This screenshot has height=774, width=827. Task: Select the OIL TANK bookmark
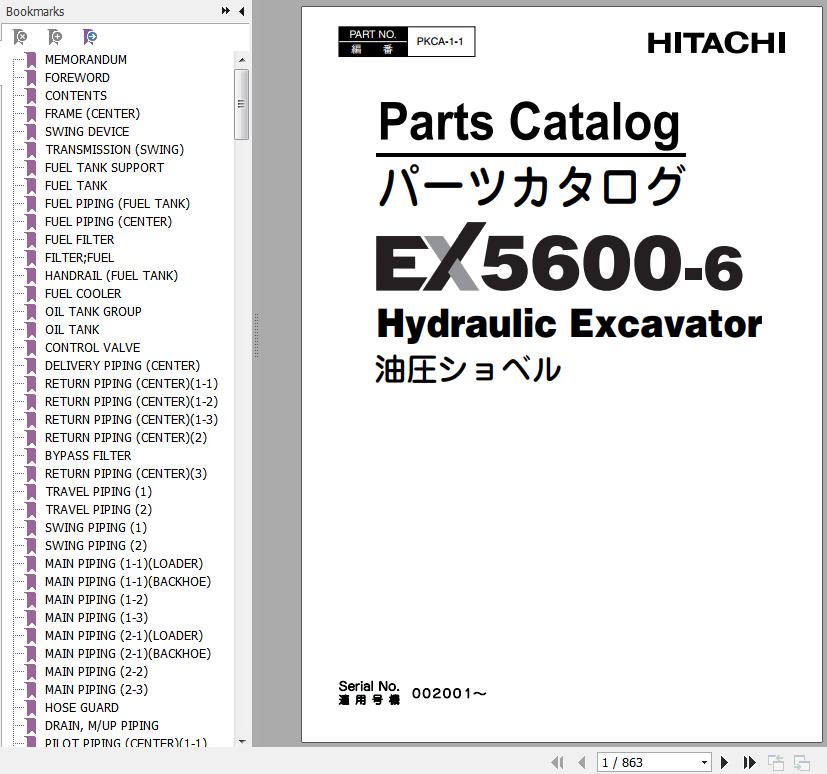coord(72,330)
